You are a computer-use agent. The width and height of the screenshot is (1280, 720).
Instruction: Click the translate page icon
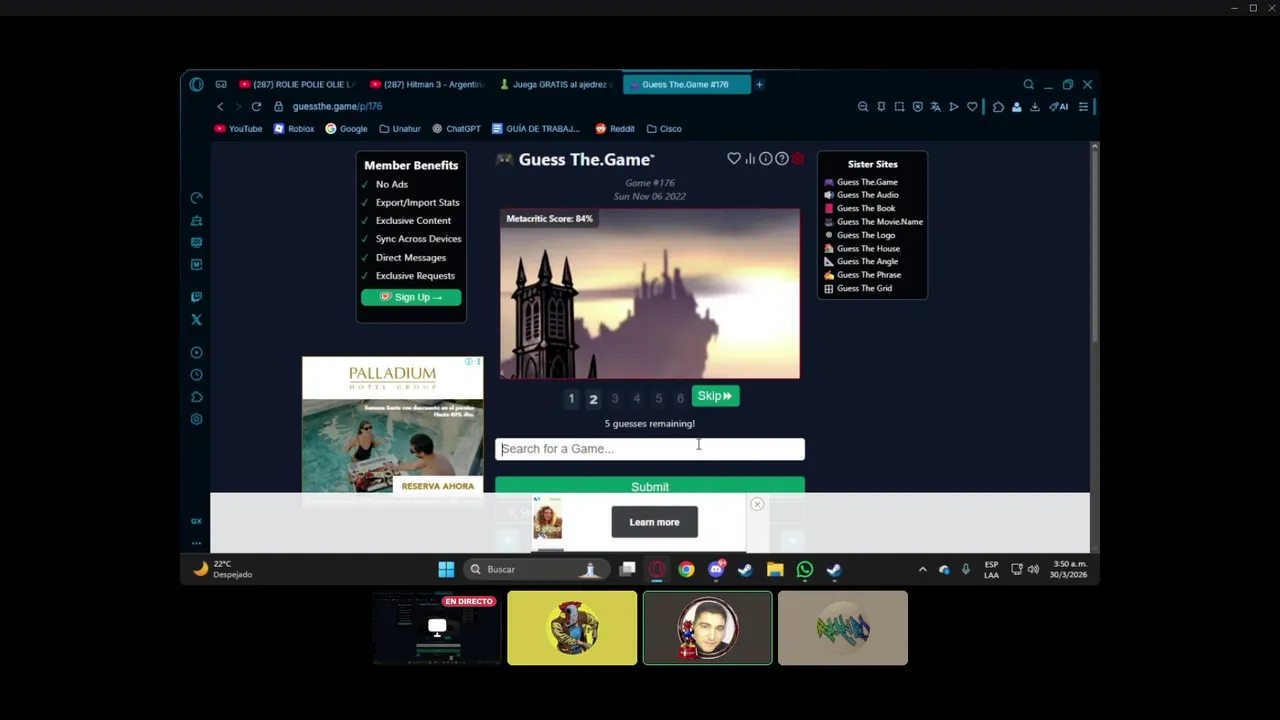[x=935, y=107]
